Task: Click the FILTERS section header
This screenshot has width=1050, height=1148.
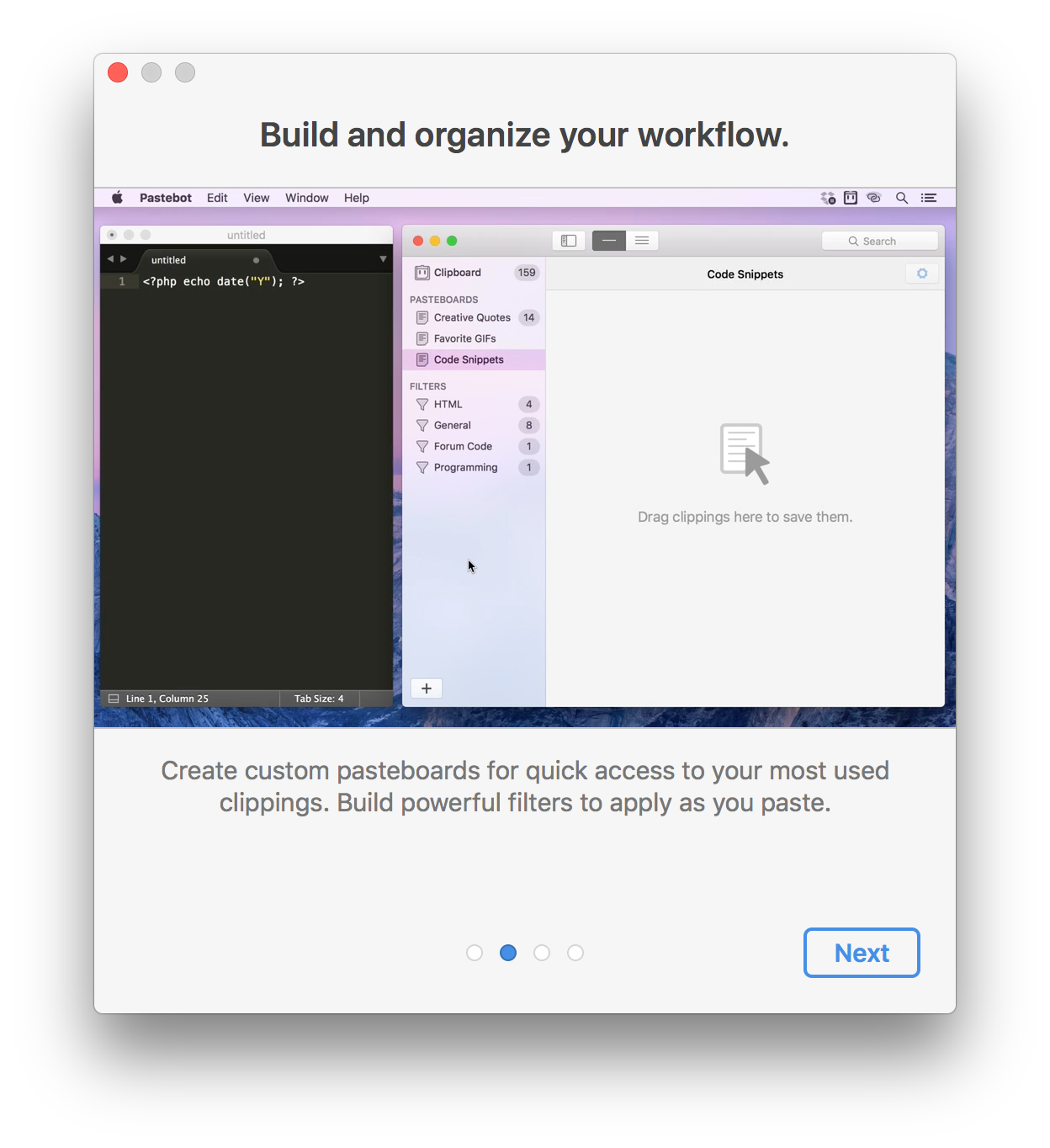Action: click(428, 386)
